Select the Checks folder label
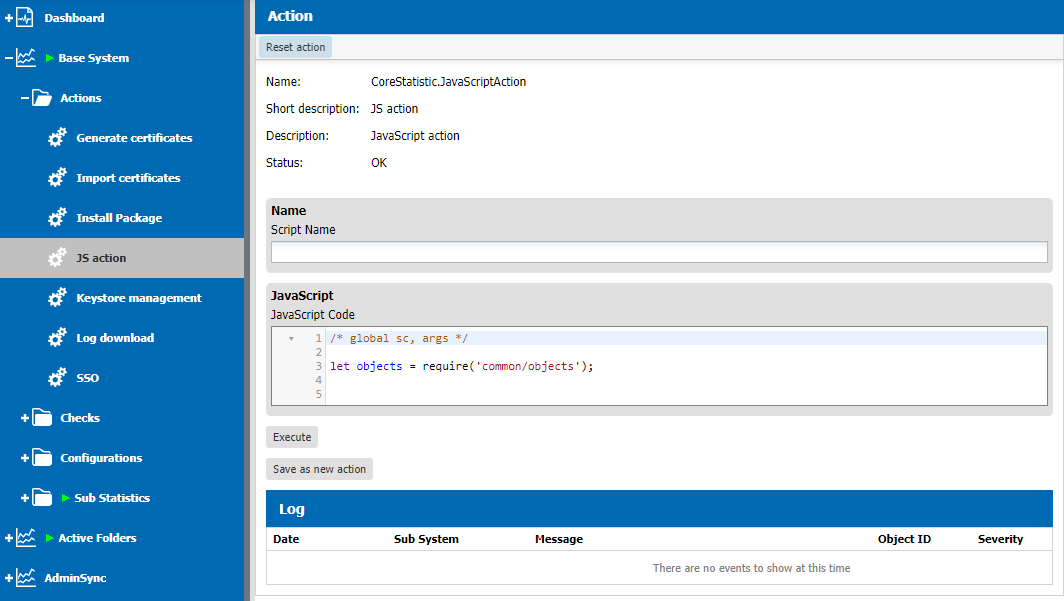This screenshot has width=1064, height=601. [x=80, y=418]
